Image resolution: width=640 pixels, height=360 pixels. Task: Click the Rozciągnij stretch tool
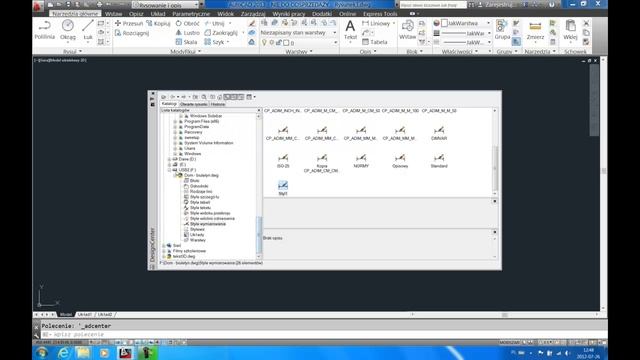tap(132, 33)
